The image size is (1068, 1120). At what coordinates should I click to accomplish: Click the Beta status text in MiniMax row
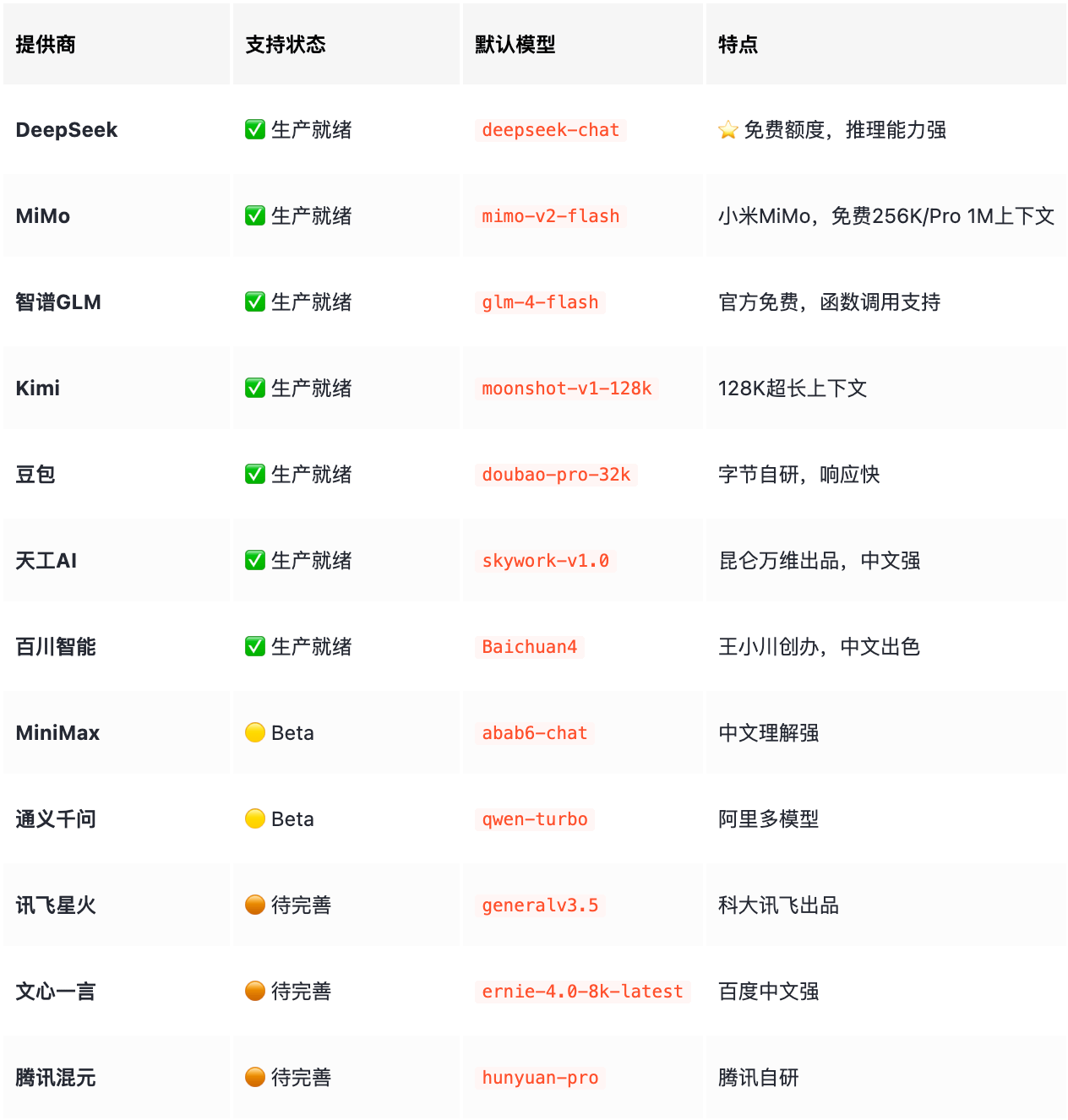[x=292, y=732]
